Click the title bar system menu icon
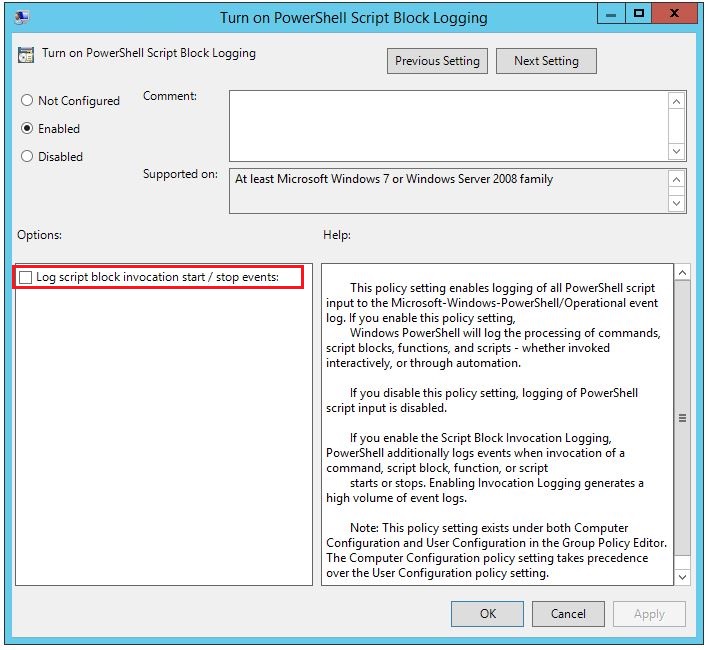Viewport: 711px width, 650px height. (x=21, y=18)
